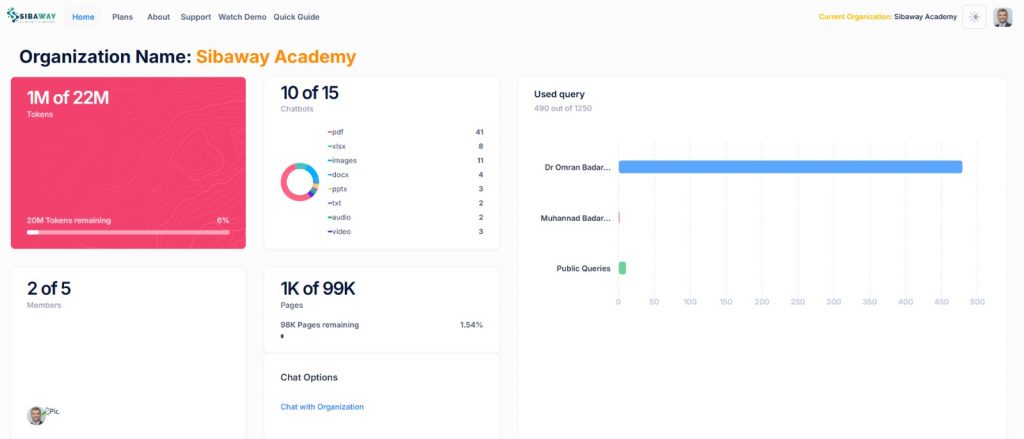Screen dimensions: 1024x439
Task: Click the member avatar in Members card
Action: (x=36, y=415)
